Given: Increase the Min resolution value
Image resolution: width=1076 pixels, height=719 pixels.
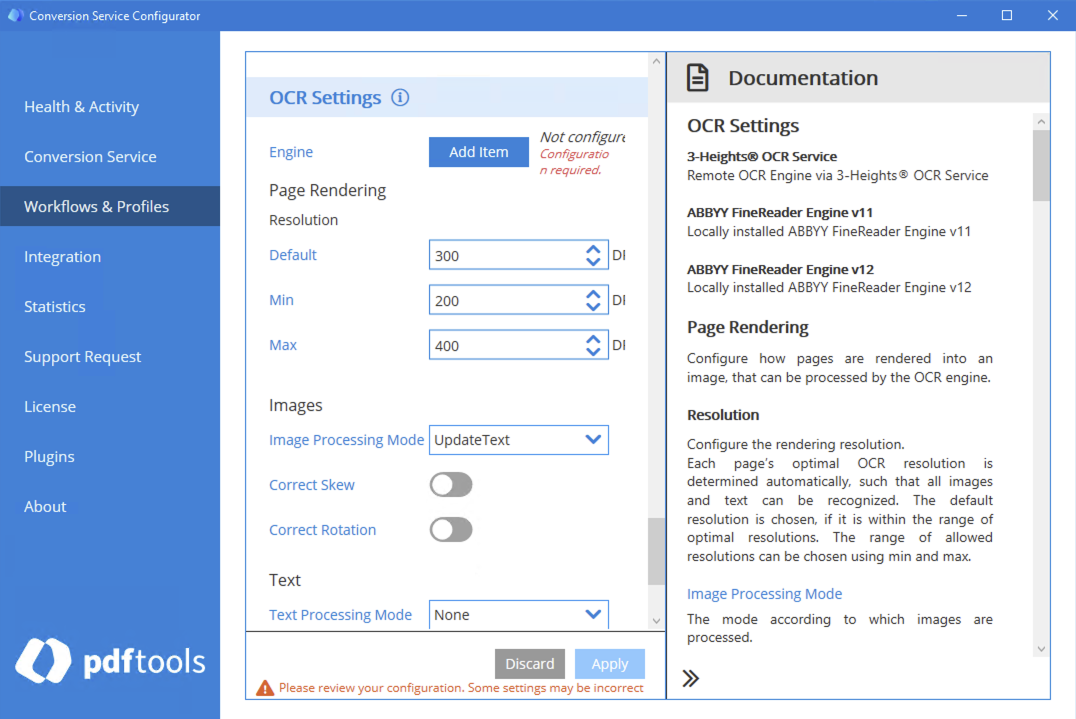Looking at the screenshot, I should click(x=593, y=294).
